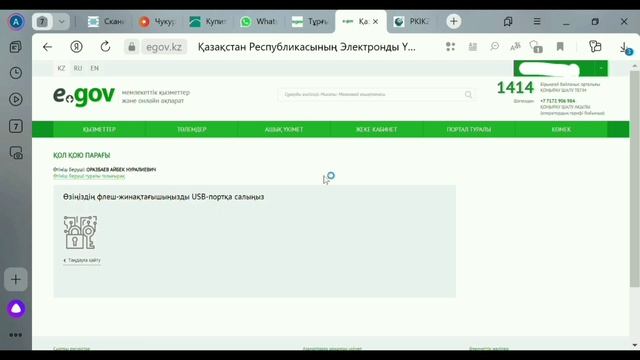640x360 pixels.
Task: Open the tableau grid icon in address bar
Action: (450, 47)
